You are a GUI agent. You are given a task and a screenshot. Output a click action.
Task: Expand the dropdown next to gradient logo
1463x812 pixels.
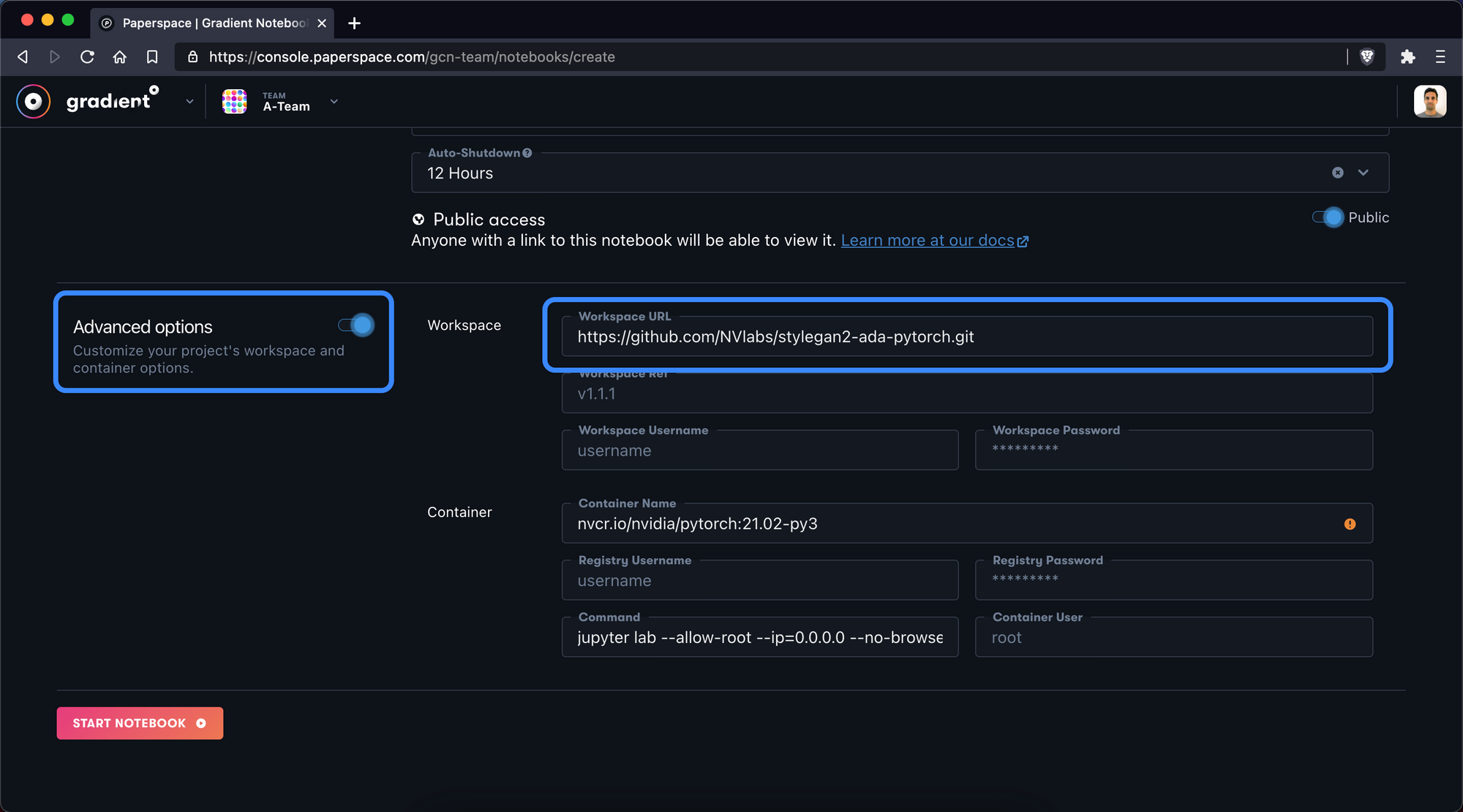[x=189, y=102]
